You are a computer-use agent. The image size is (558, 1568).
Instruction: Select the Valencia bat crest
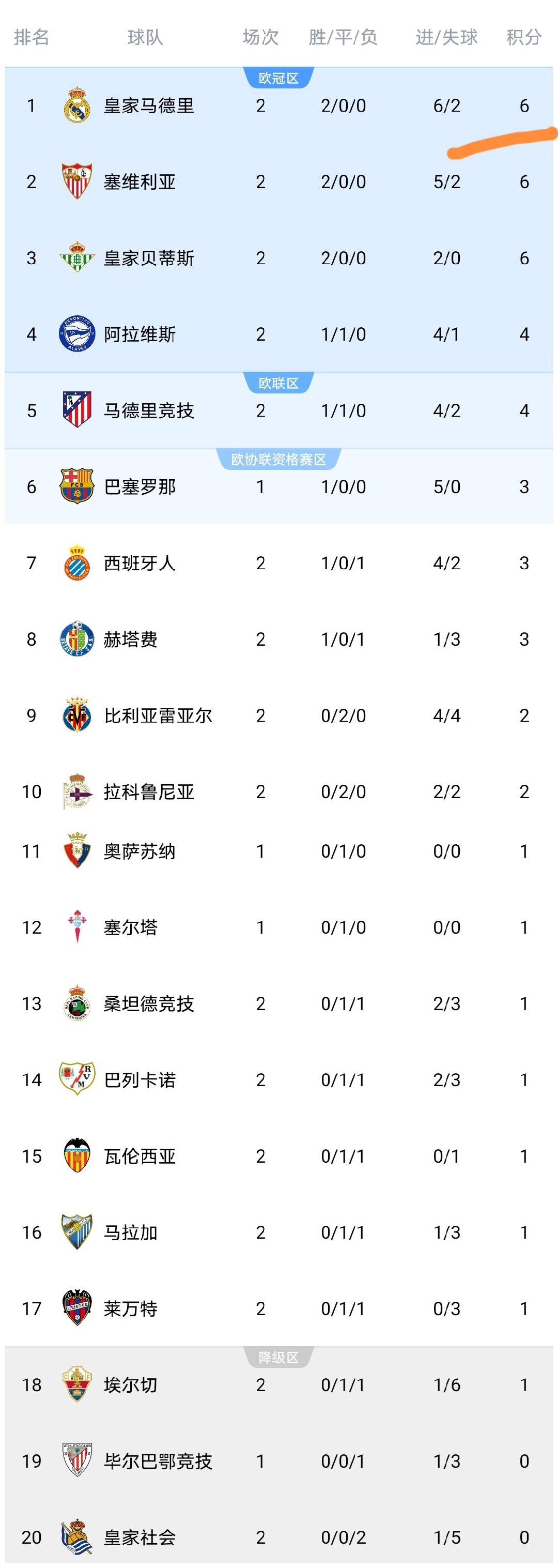pos(76,1155)
